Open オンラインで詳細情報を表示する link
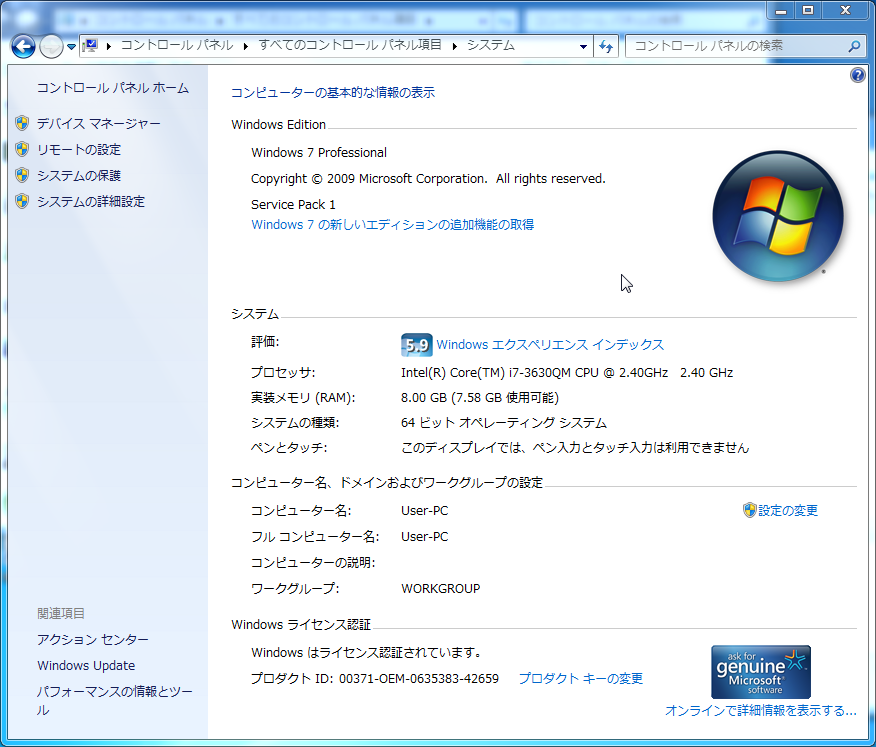This screenshot has height=747, width=876. [760, 711]
